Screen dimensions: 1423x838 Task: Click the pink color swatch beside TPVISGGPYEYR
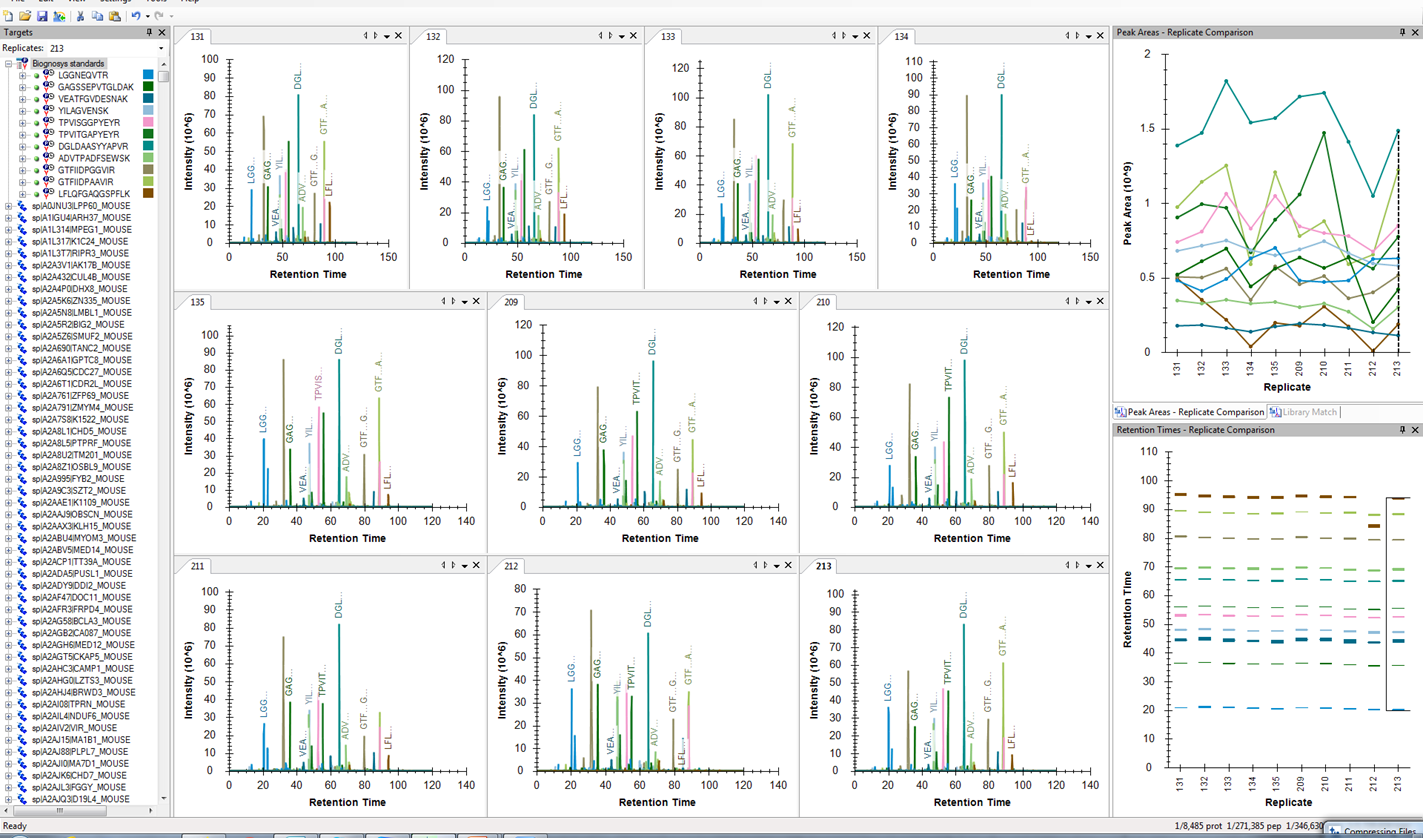tap(148, 122)
